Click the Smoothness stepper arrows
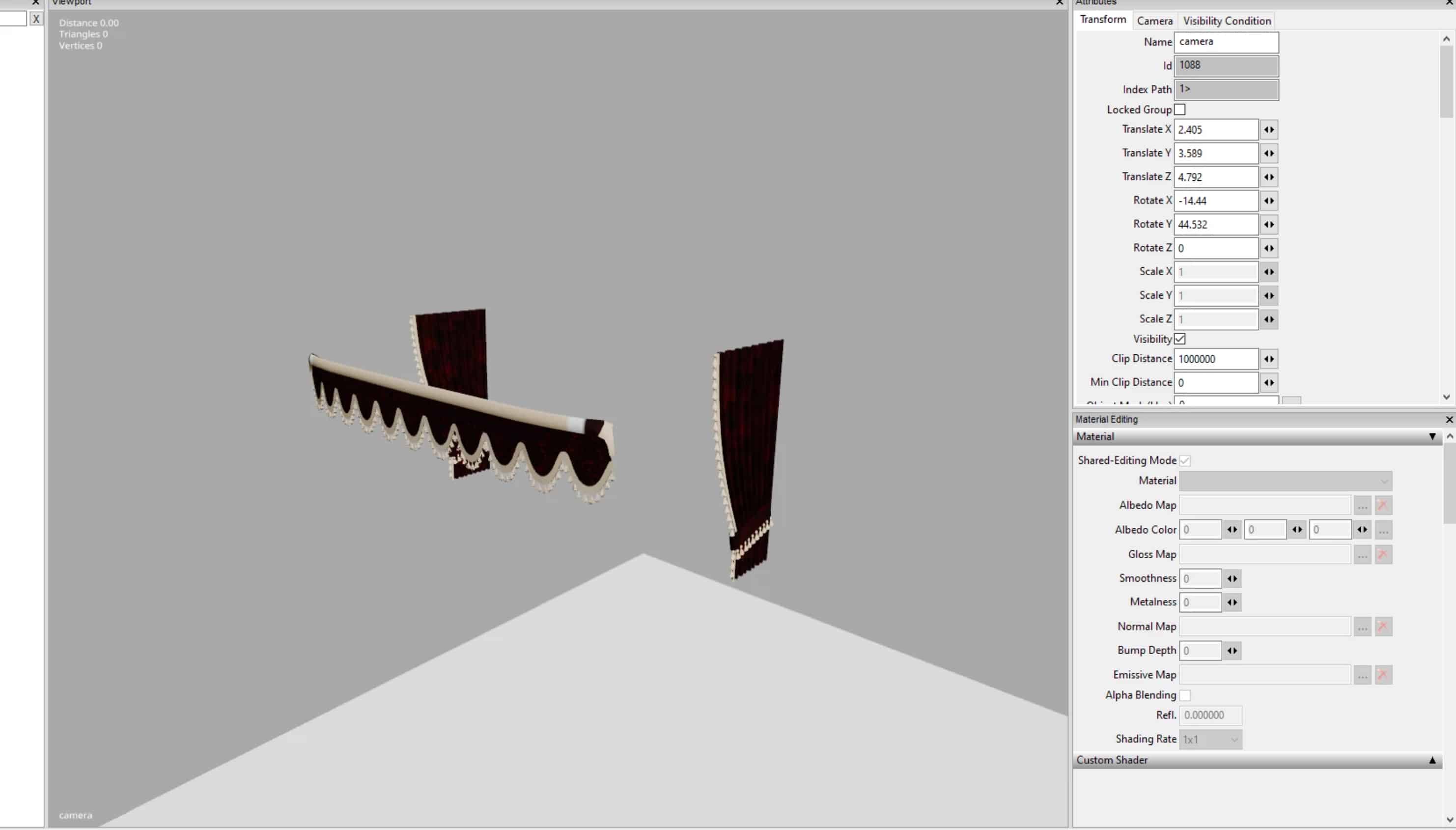Viewport: 1456px width, 830px height. tap(1232, 579)
